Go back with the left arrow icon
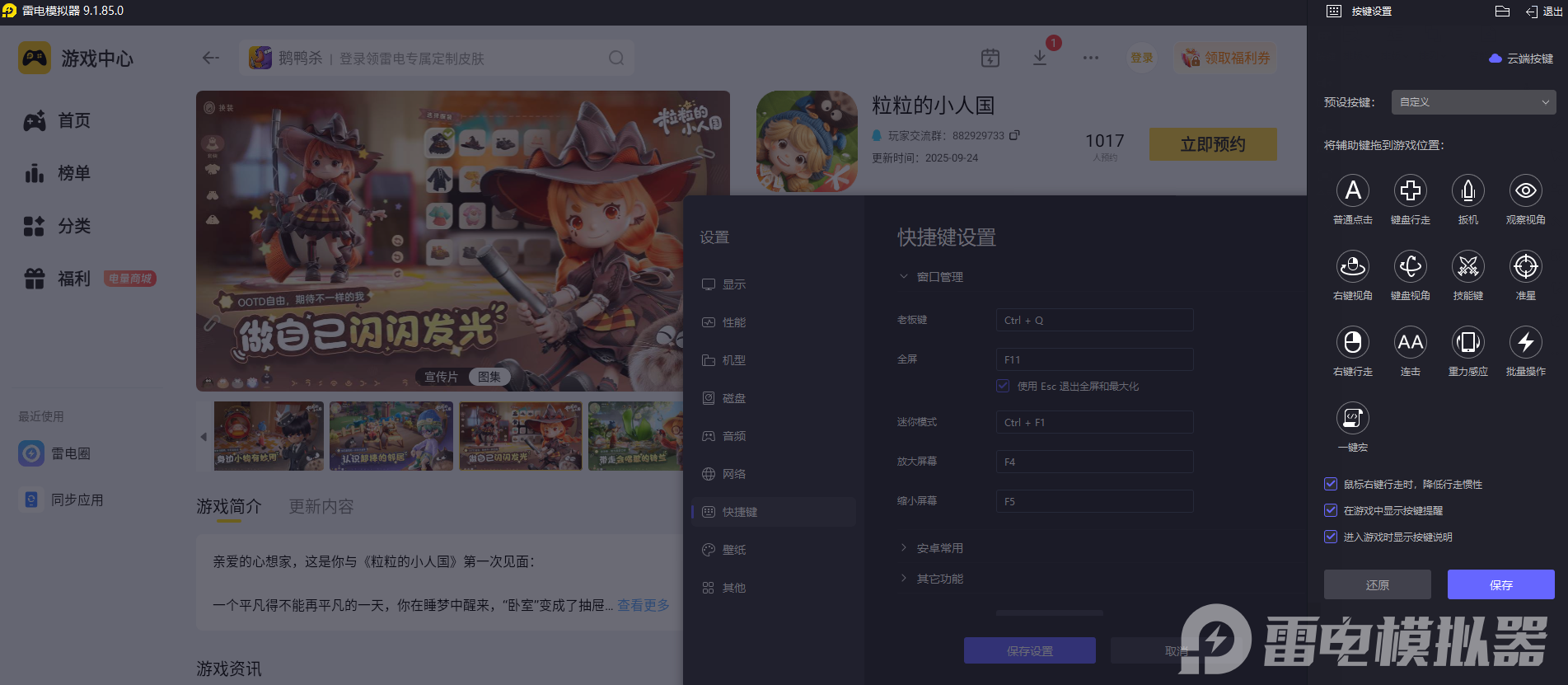This screenshot has width=1568, height=685. pyautogui.click(x=211, y=58)
